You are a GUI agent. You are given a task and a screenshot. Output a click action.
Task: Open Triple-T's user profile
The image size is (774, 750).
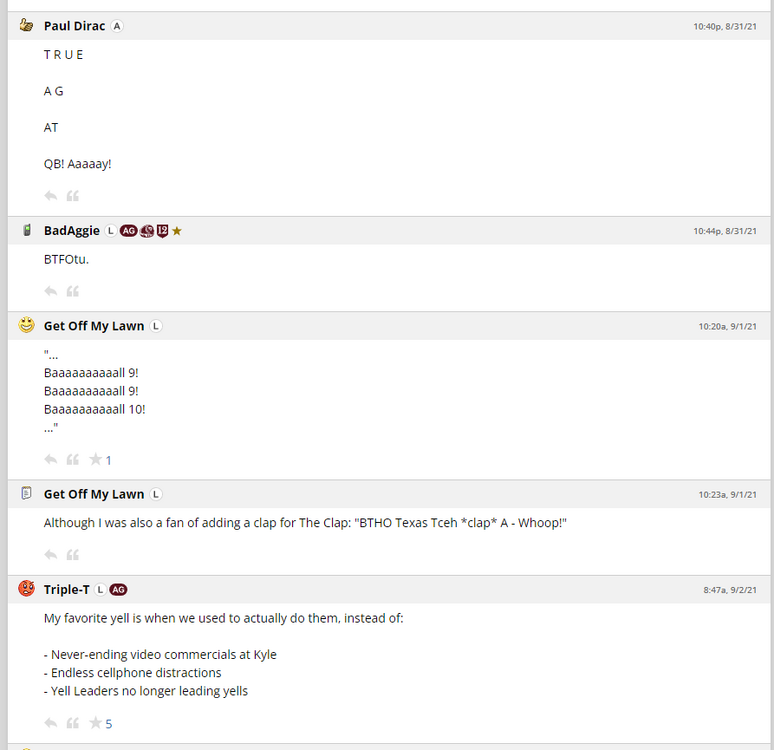pos(66,590)
